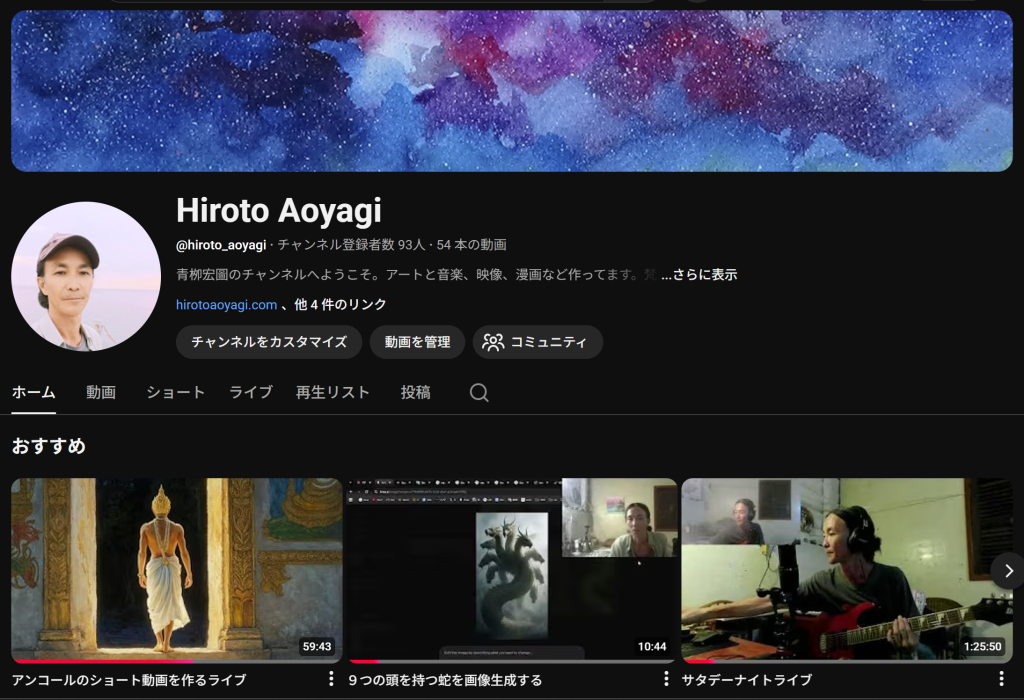Screen dimensions: 1024x700
Task: Open the 投稿 tab
Action: pyautogui.click(x=416, y=393)
